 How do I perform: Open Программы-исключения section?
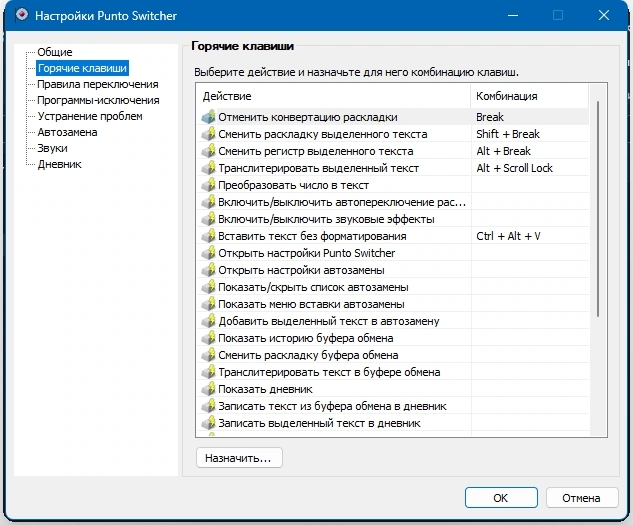point(98,100)
